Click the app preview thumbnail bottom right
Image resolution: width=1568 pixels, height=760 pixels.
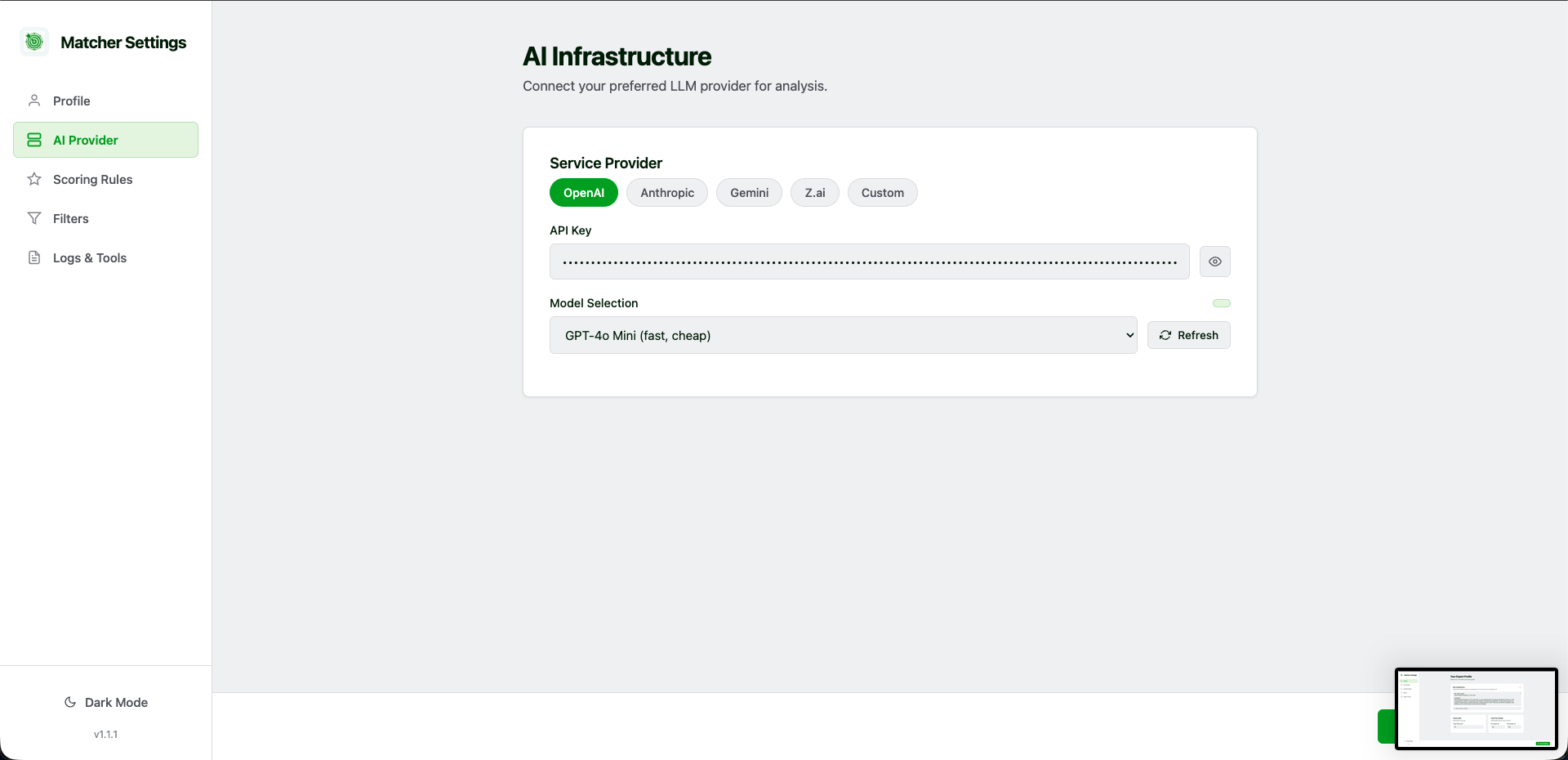1476,709
